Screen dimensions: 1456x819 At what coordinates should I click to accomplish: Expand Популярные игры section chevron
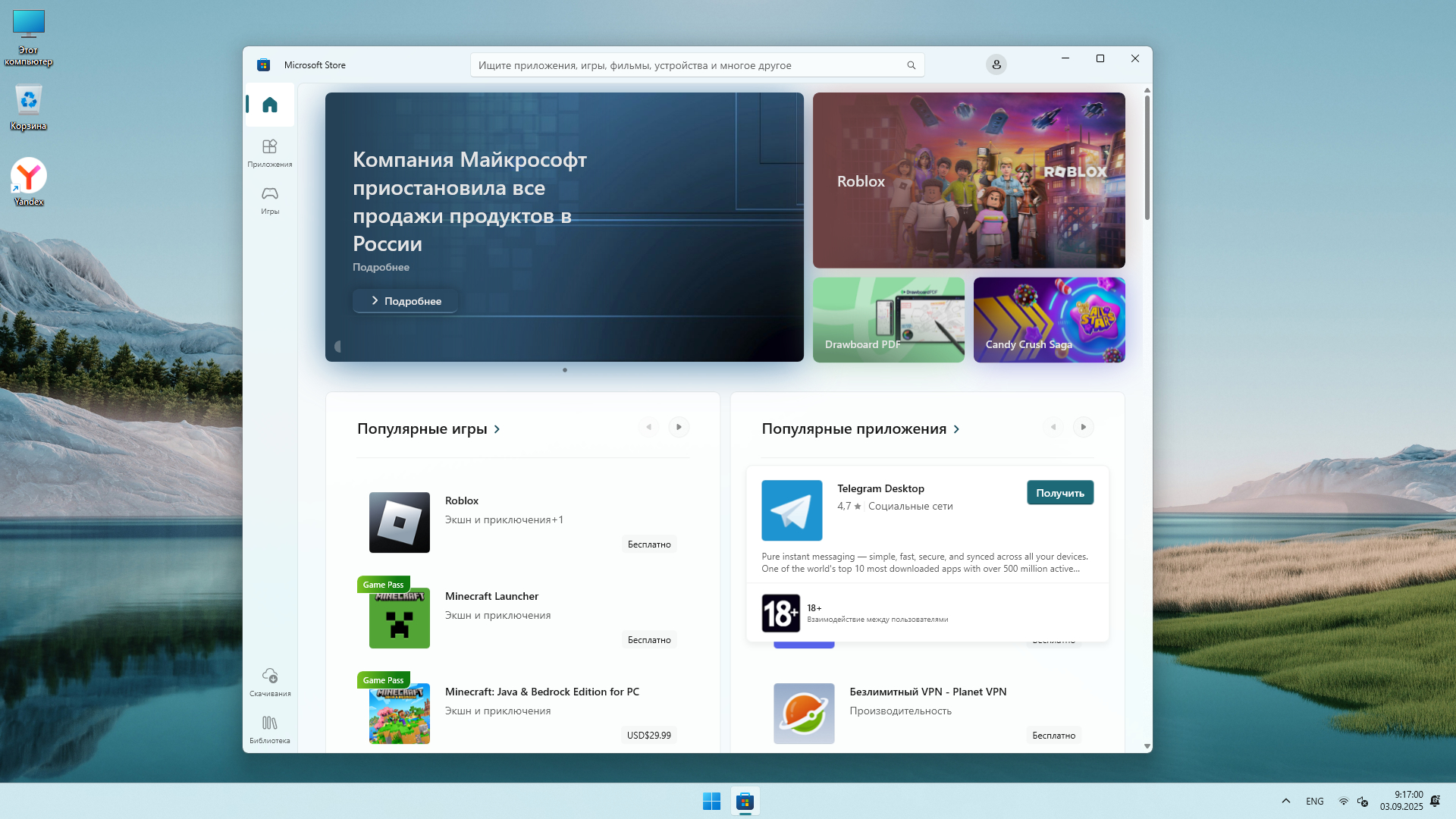tap(497, 429)
